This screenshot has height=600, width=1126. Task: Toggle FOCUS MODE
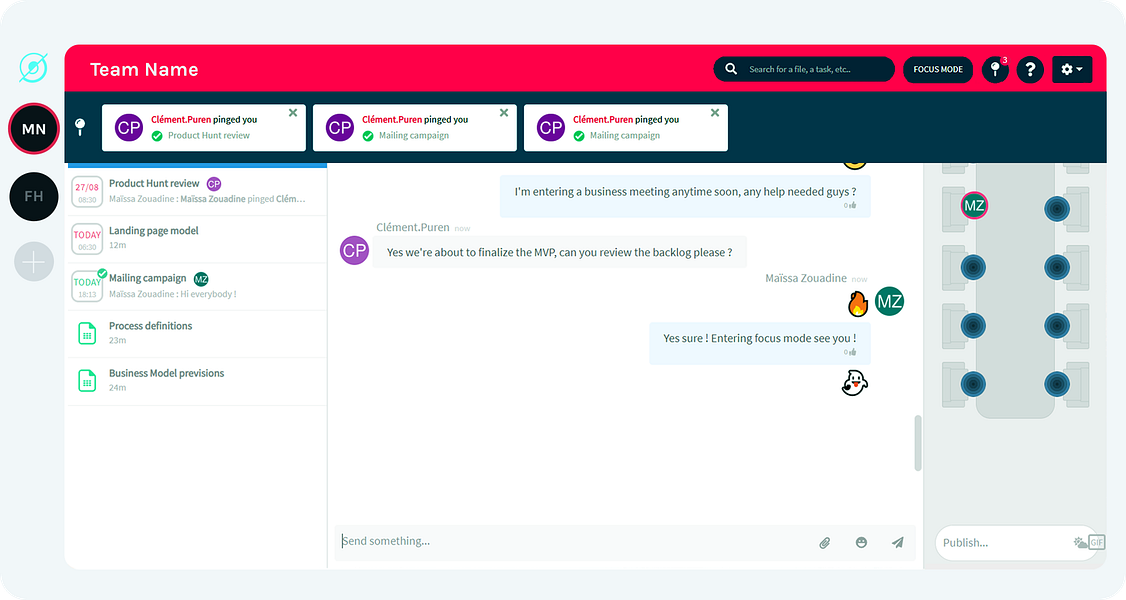point(938,70)
